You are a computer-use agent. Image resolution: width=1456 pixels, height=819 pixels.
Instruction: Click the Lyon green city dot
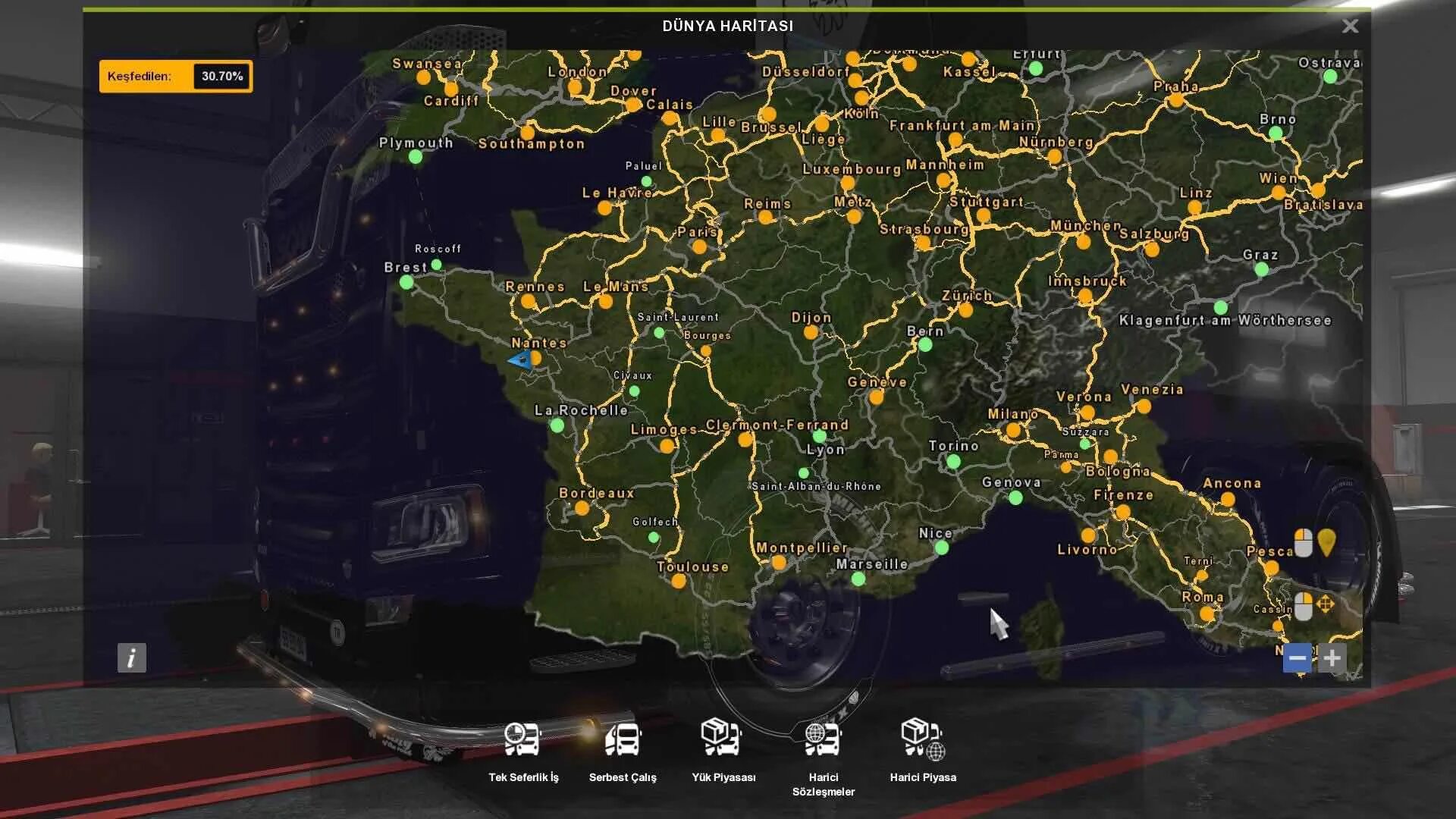[x=819, y=437]
